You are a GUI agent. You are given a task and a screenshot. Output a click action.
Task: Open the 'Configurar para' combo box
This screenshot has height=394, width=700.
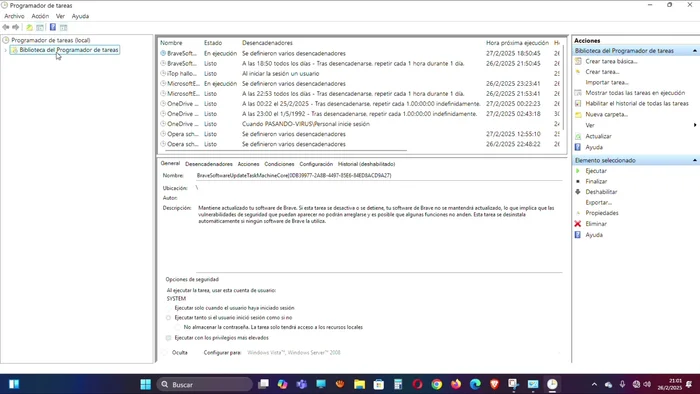tap(402, 353)
